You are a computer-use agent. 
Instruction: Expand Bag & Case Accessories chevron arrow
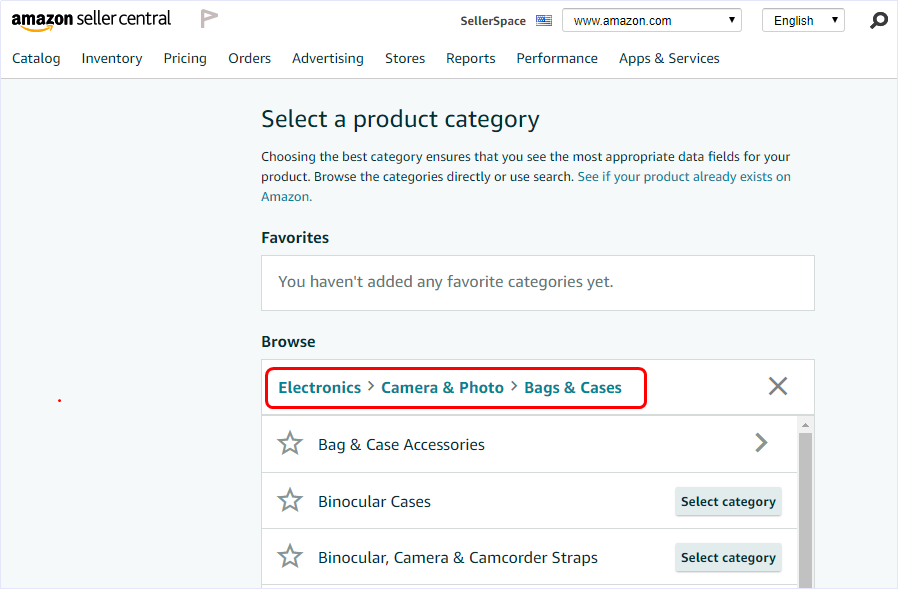[761, 443]
